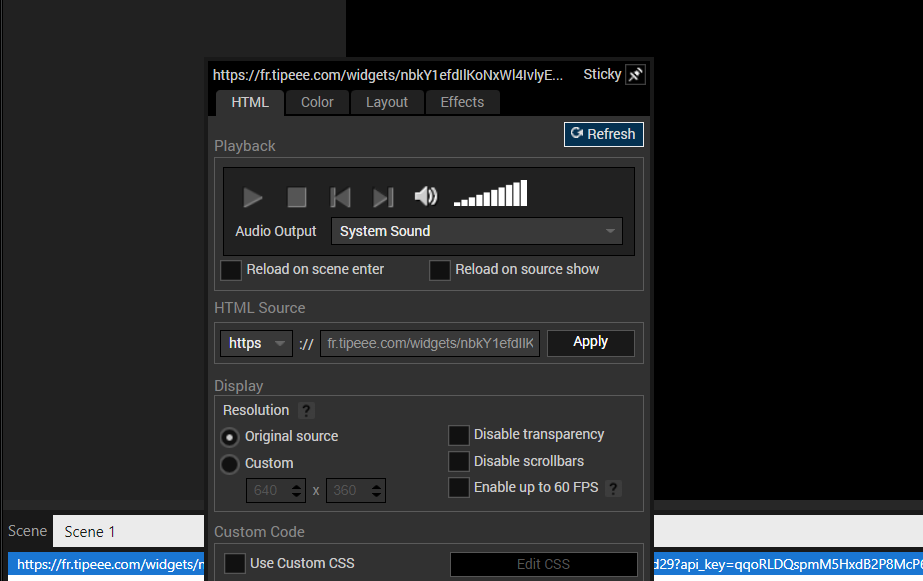Skip to next track icon

383,198
